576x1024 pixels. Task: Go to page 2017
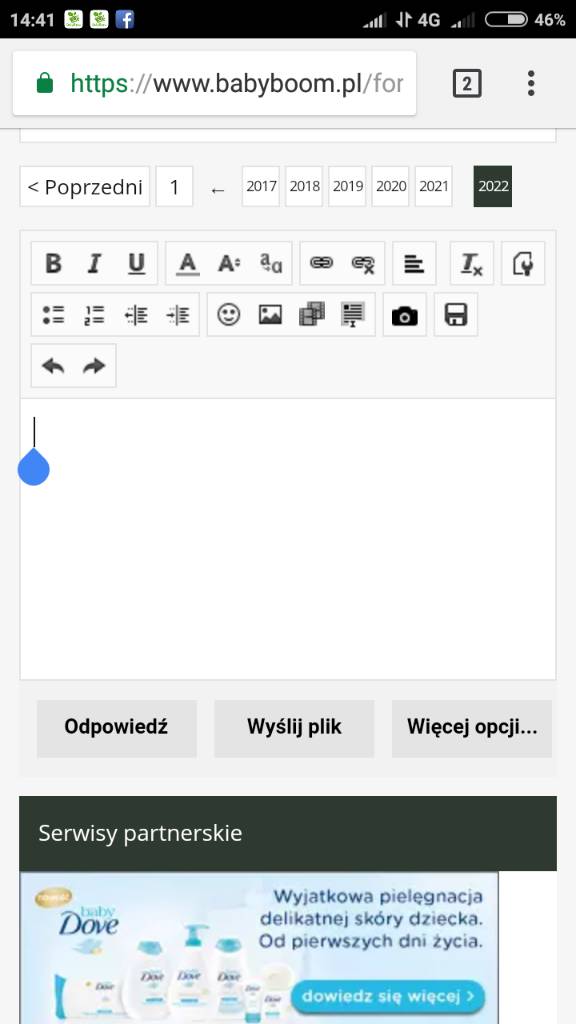pyautogui.click(x=261, y=186)
